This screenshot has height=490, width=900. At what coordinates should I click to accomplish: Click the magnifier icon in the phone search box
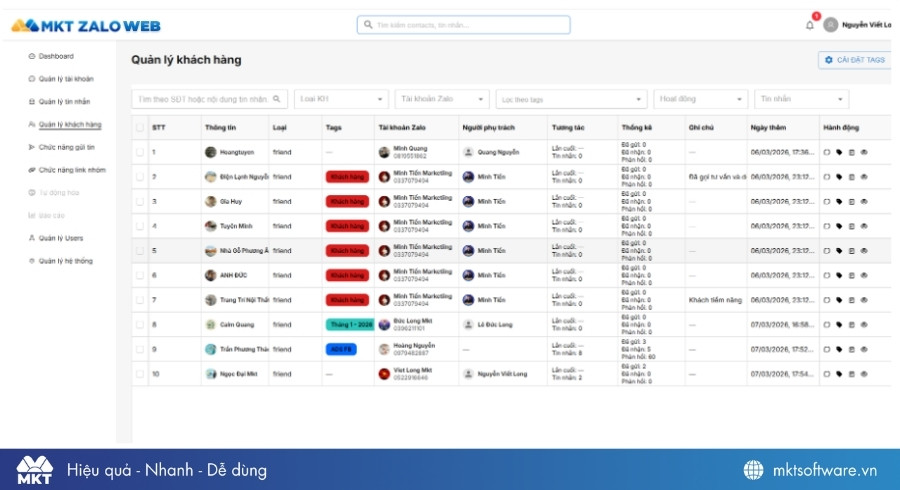click(277, 99)
